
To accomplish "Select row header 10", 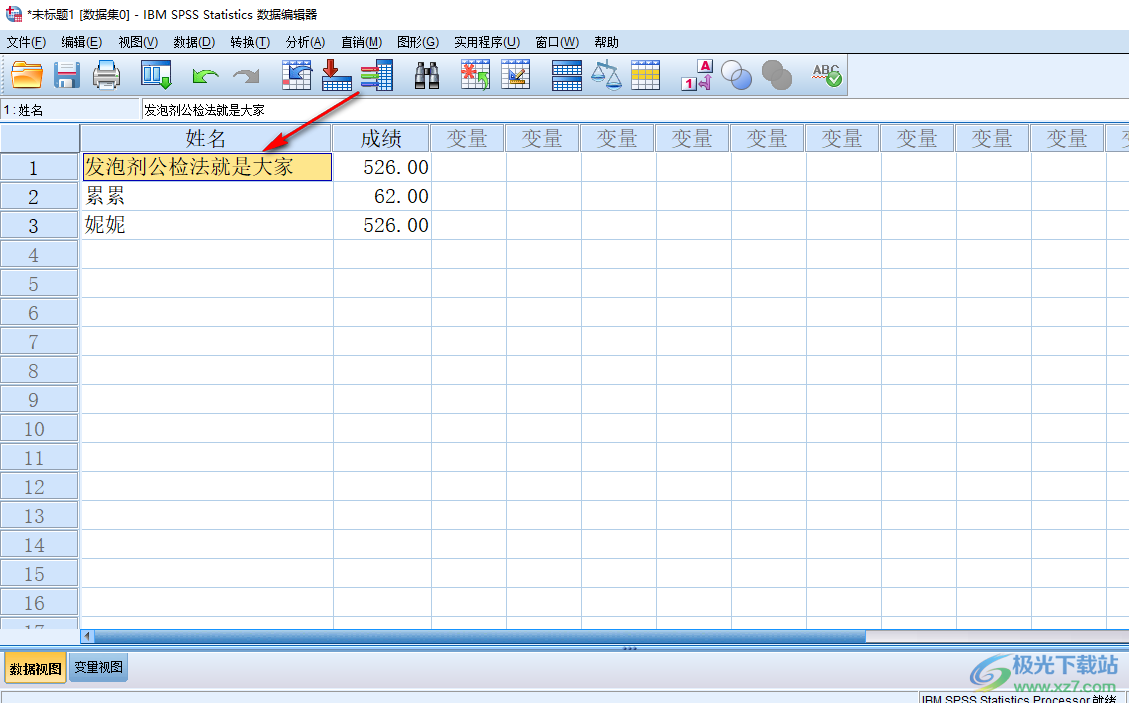I will (39, 429).
